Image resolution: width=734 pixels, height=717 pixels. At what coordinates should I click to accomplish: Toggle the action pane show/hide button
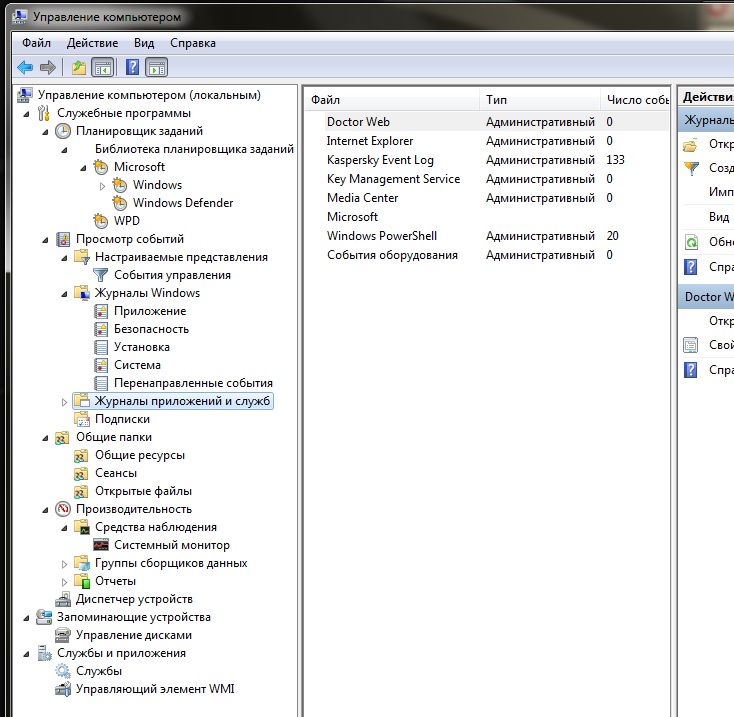pos(156,67)
